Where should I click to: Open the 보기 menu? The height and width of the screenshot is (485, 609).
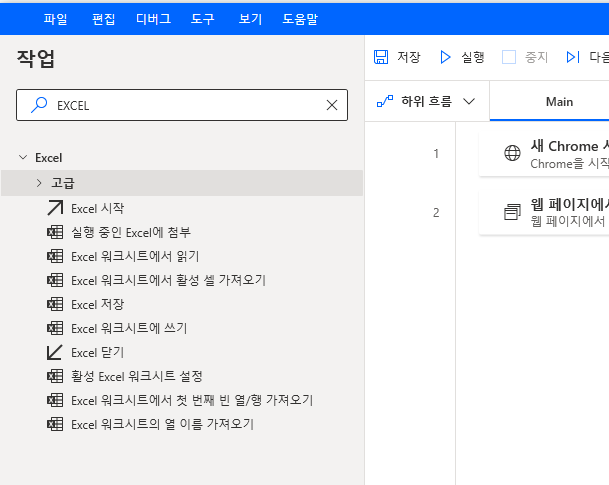tap(250, 19)
